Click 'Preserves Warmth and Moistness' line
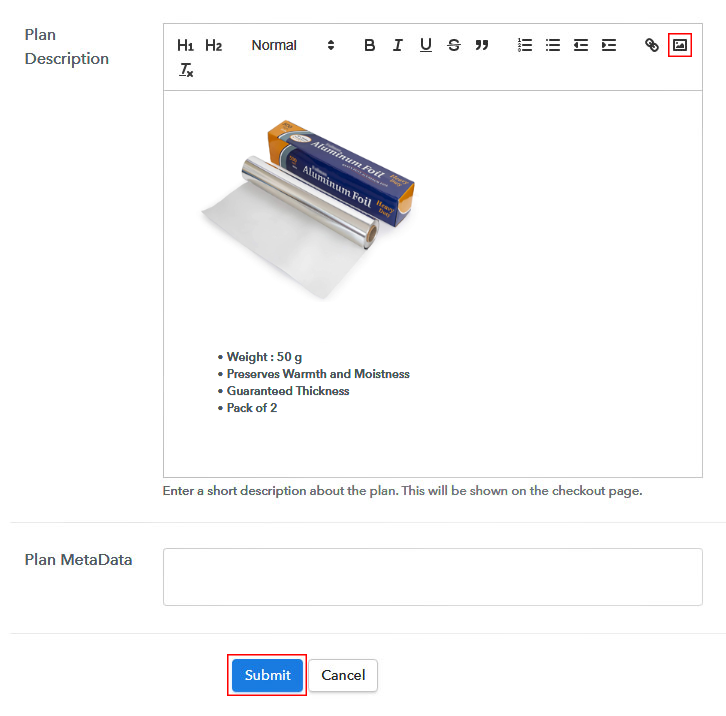This screenshot has width=726, height=716. pos(318,374)
